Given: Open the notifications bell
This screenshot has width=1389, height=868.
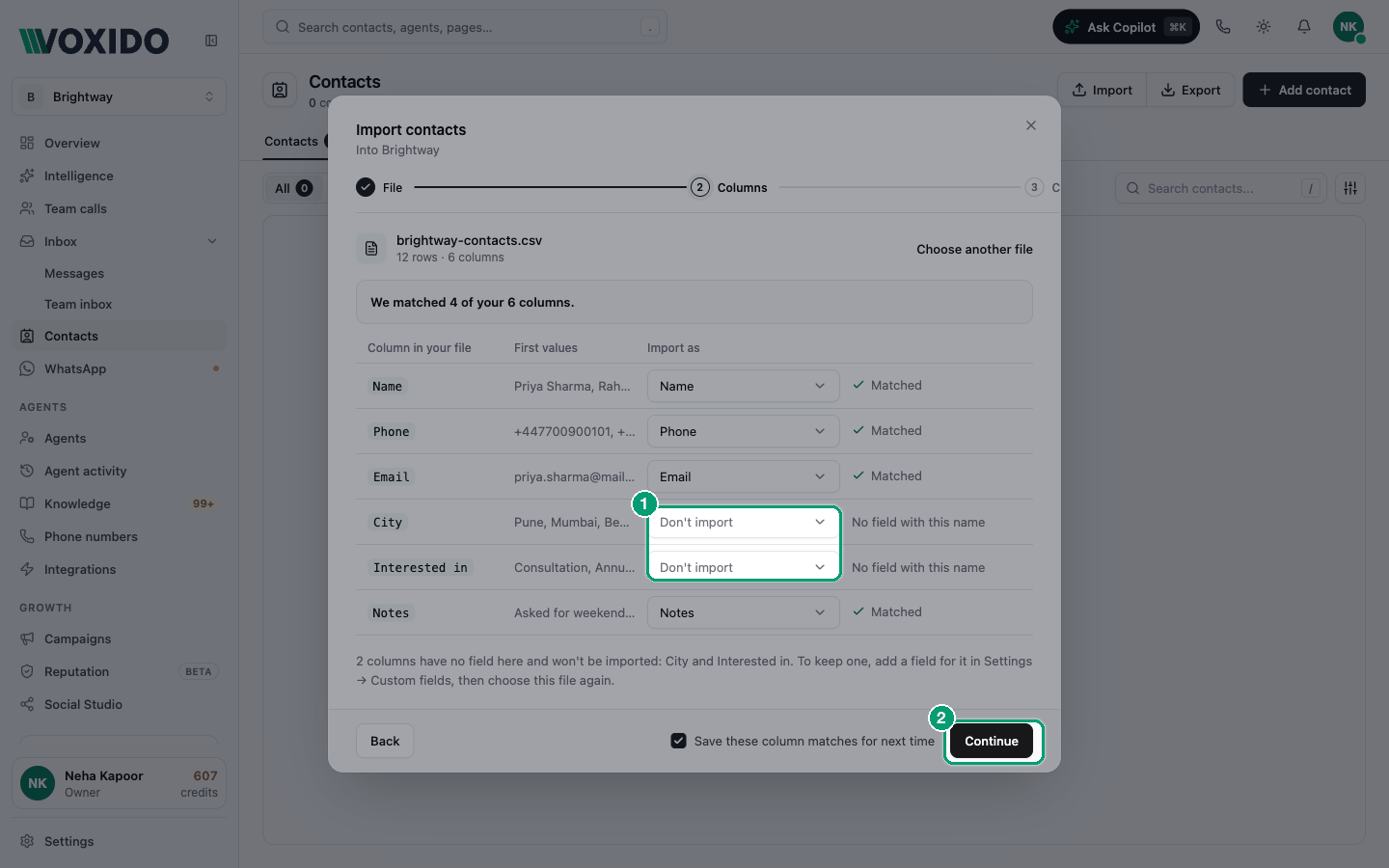Looking at the screenshot, I should click(1304, 27).
